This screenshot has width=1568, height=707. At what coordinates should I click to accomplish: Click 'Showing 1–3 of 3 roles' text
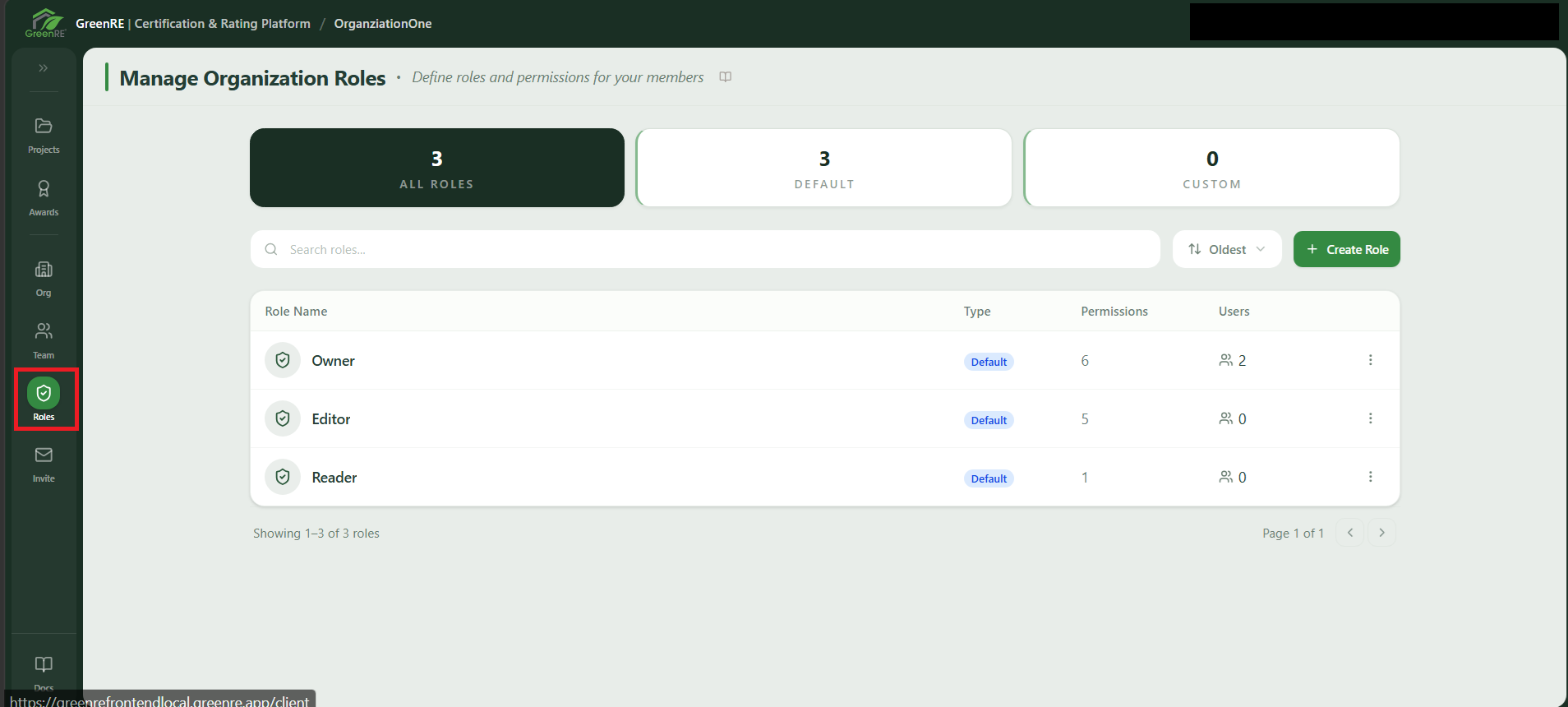(316, 534)
